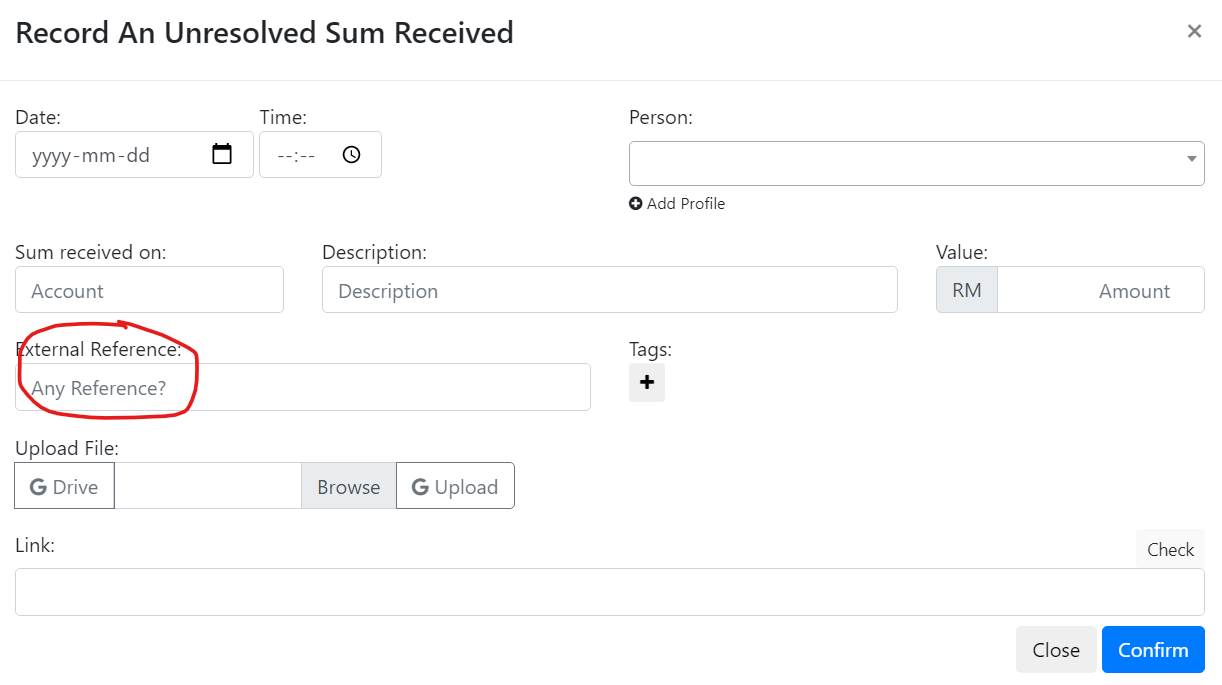This screenshot has width=1222, height=685.
Task: Click the Browse file button
Action: (x=349, y=486)
